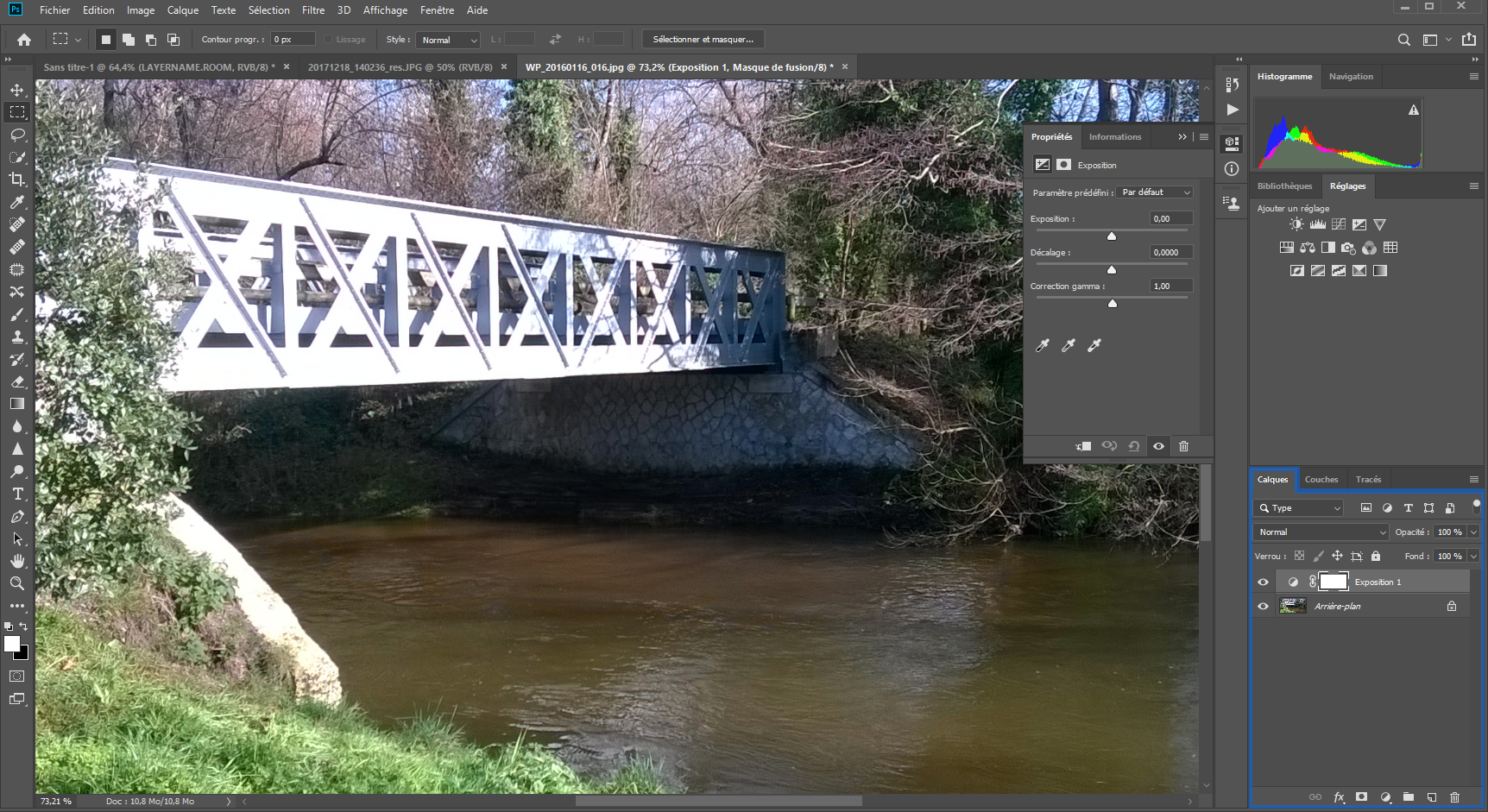
Task: Add a layer mask from the Calques panel
Action: (1361, 798)
